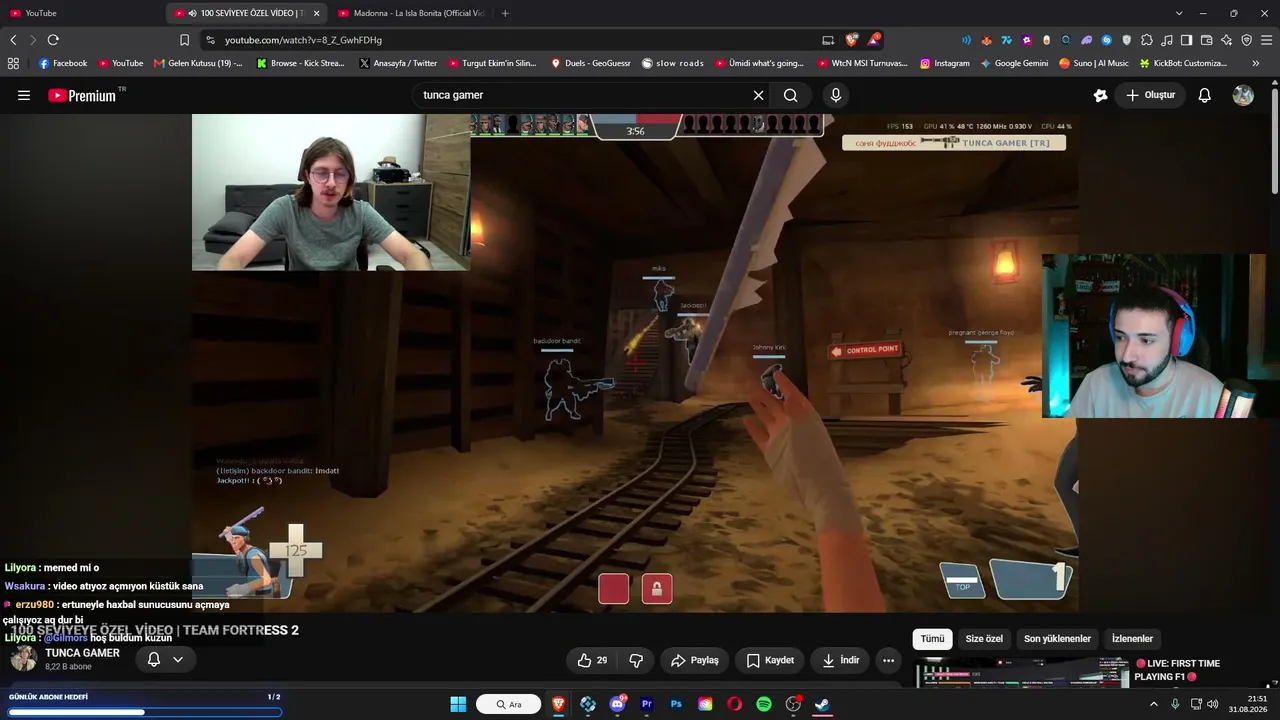Open Spotify from the taskbar

pos(764,704)
